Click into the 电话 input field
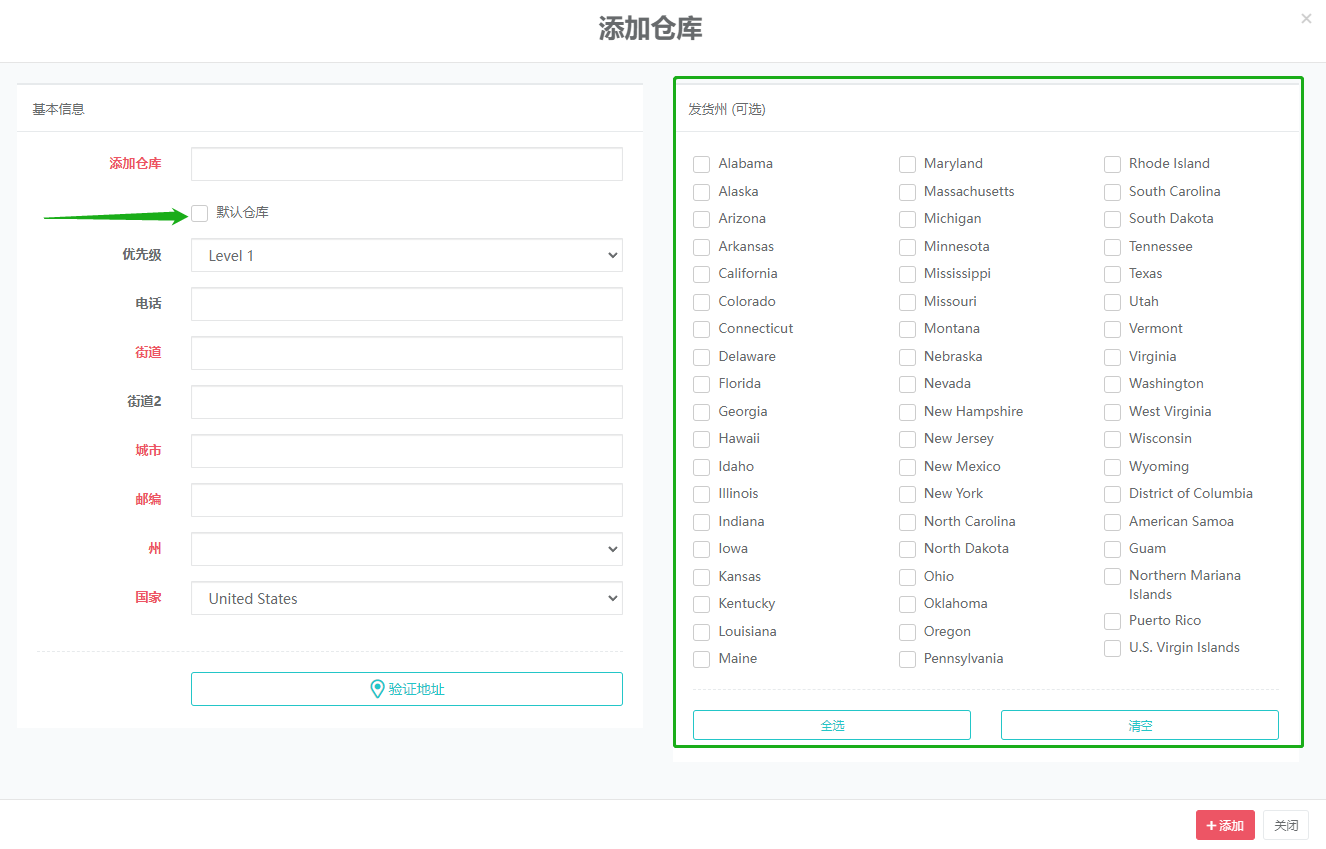The height and width of the screenshot is (849, 1326). pyautogui.click(x=407, y=304)
